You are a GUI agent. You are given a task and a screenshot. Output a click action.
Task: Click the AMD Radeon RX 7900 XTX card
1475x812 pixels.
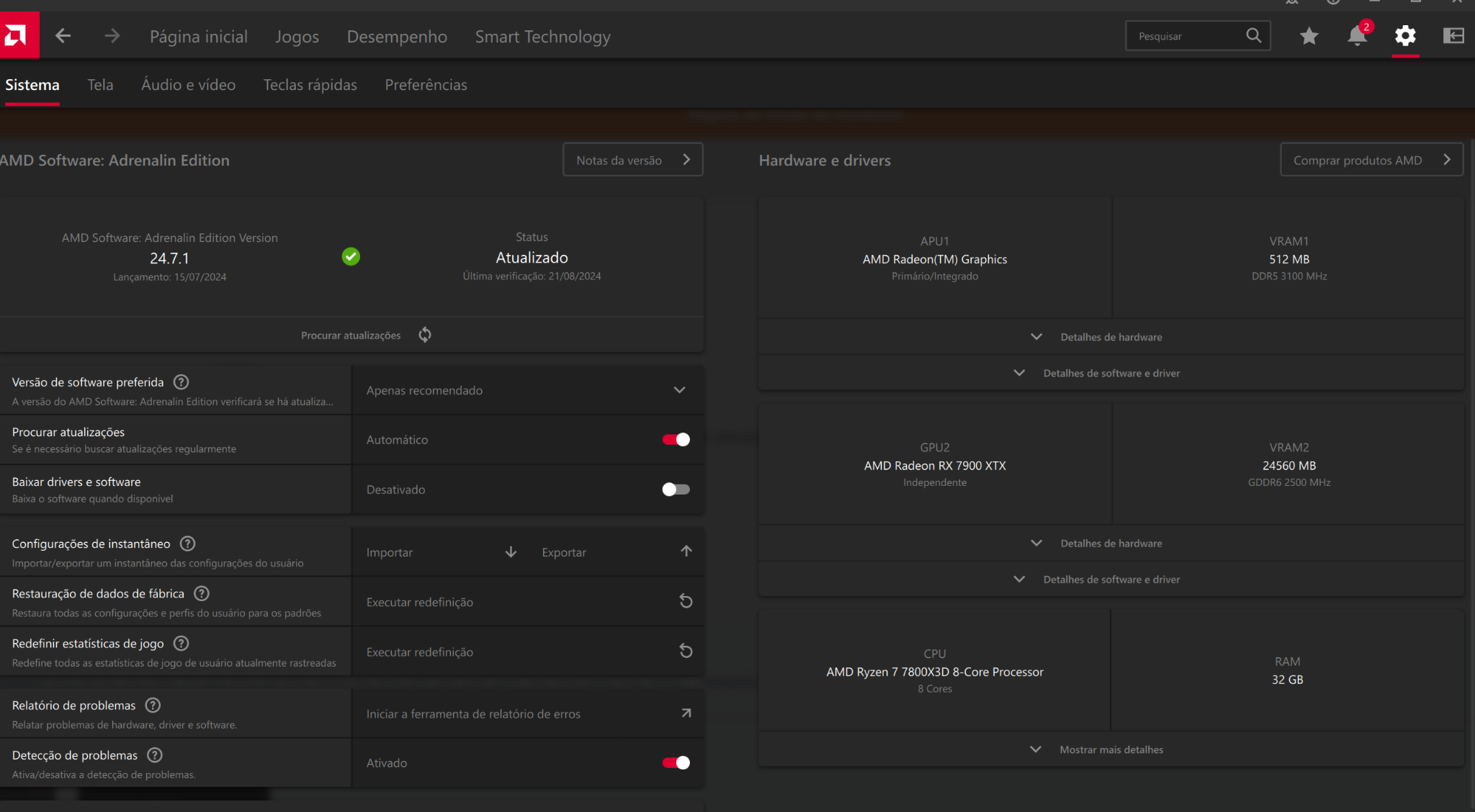935,466
